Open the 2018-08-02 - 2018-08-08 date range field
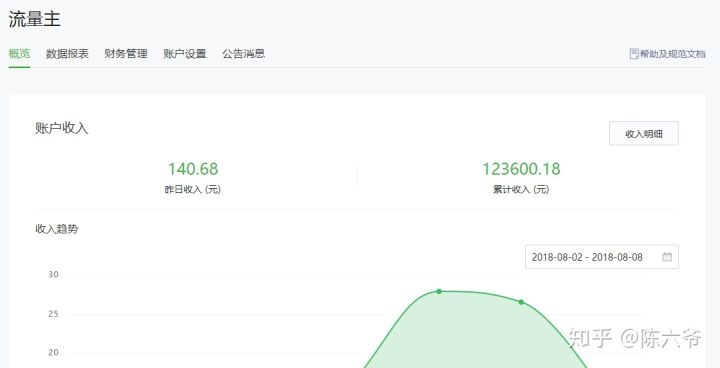 [x=602, y=257]
